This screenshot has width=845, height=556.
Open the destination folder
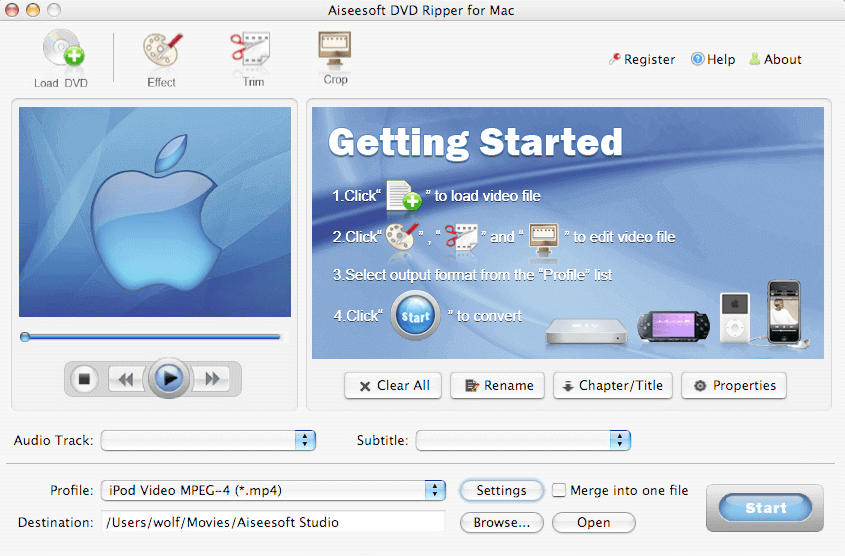coord(594,523)
